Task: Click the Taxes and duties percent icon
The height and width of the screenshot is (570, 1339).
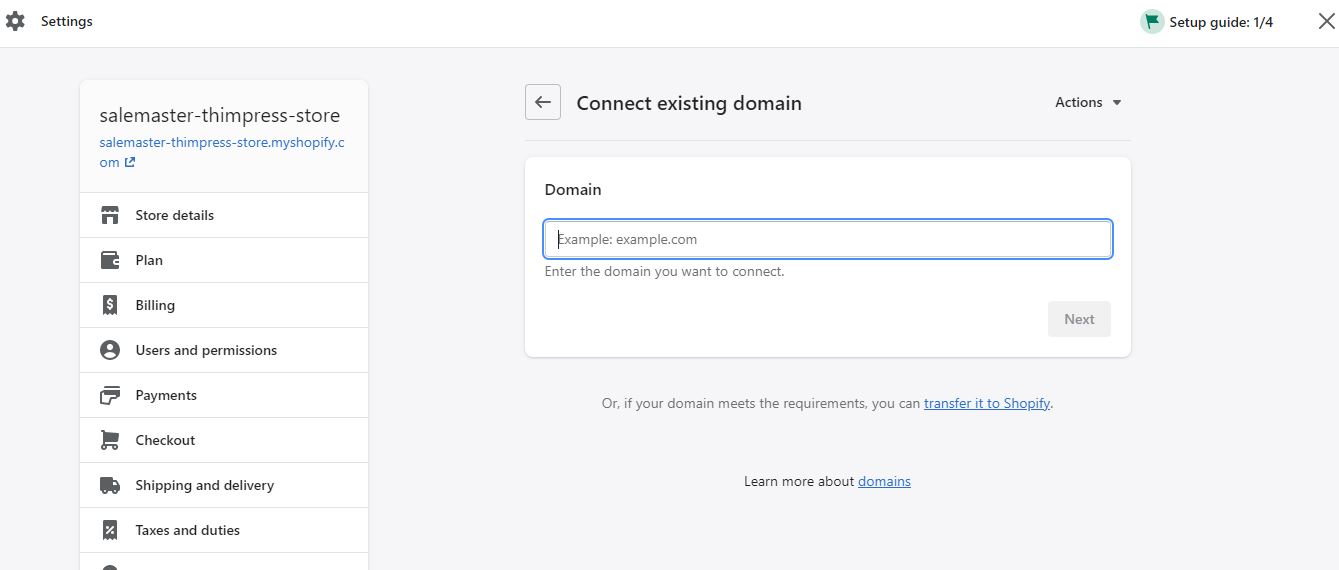Action: tap(110, 530)
